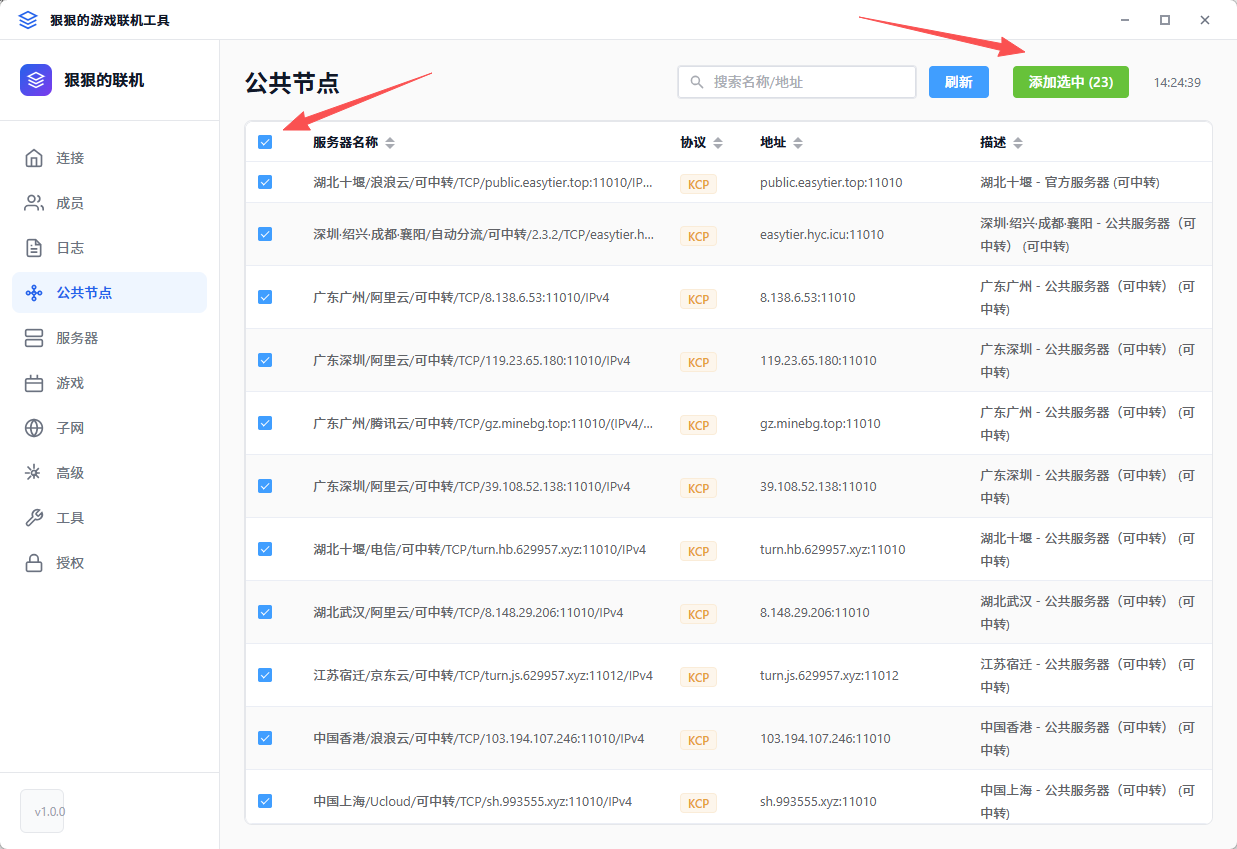Click the network node icon beside 公共节点
Image resolution: width=1237 pixels, height=849 pixels.
point(34,293)
